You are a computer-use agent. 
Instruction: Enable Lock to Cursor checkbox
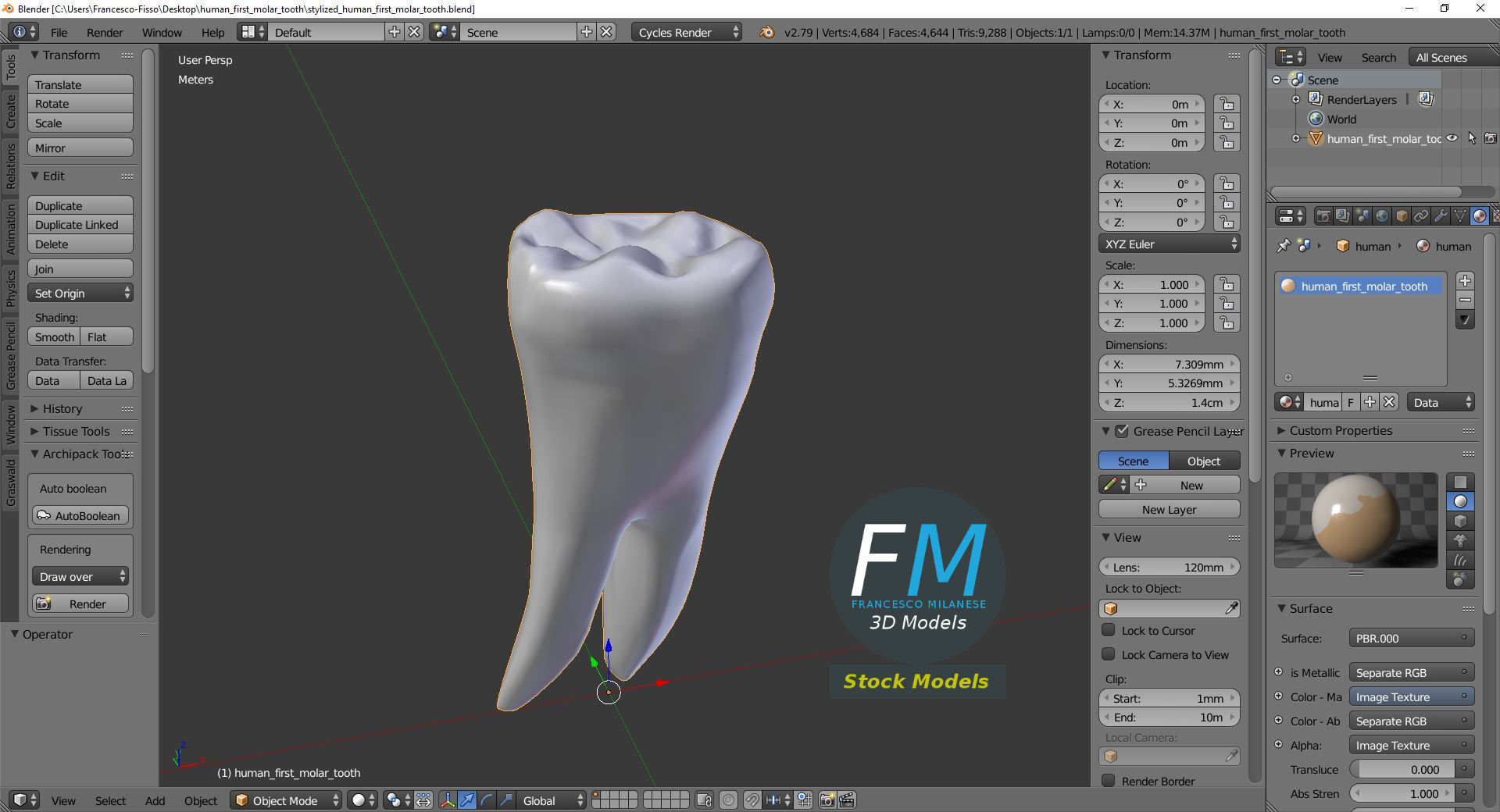coord(1108,630)
